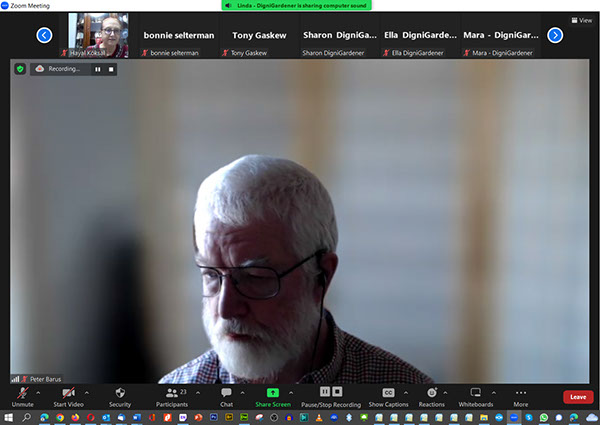Expand the arrow next to Reactions
Image resolution: width=600 pixels, height=425 pixels.
(x=445, y=393)
